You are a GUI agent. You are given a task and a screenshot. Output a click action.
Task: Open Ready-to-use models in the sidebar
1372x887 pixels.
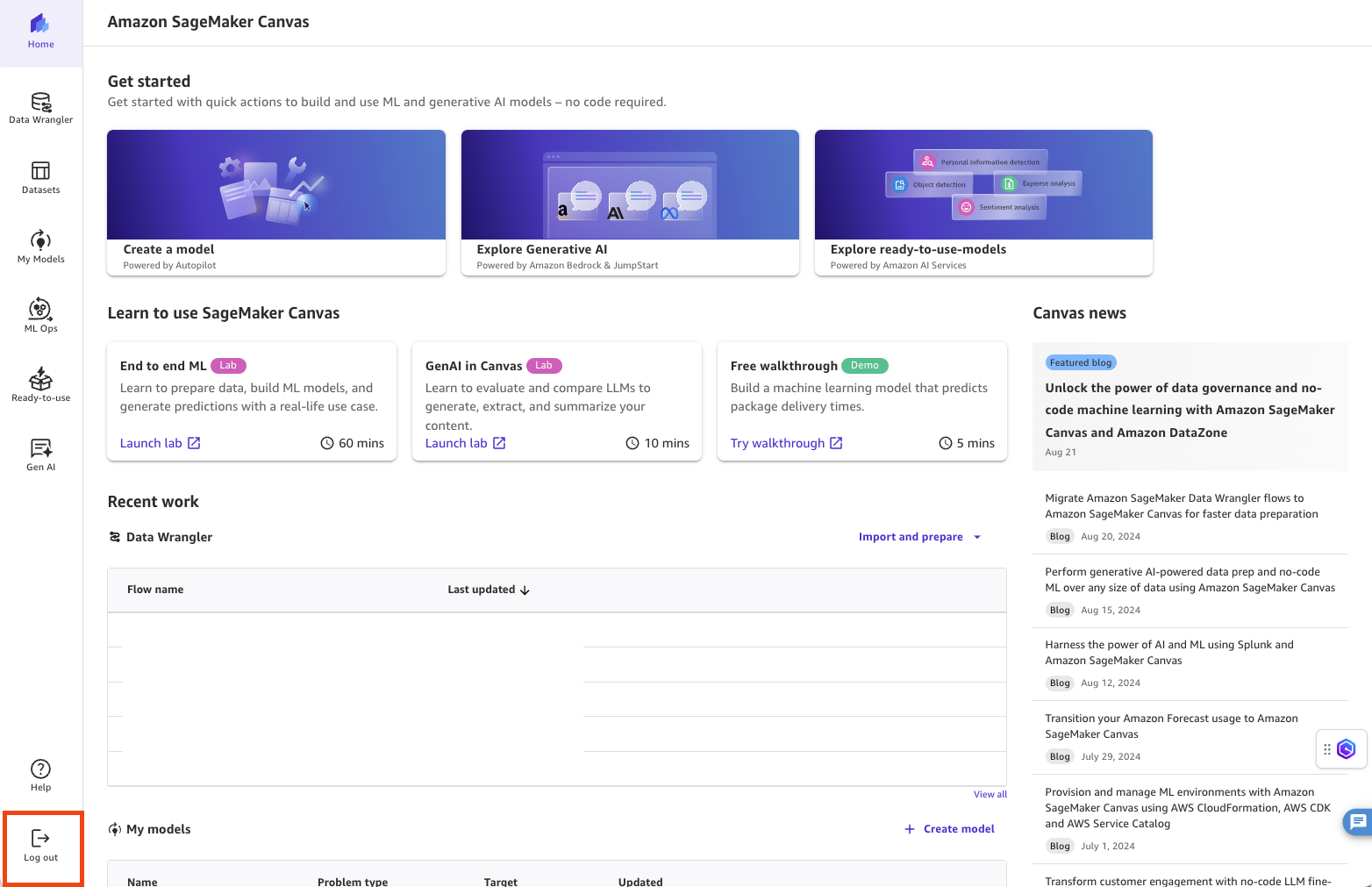(x=41, y=385)
